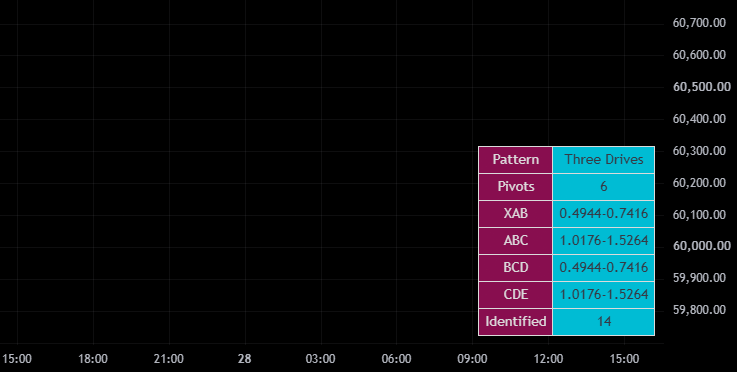Select the BCD row label

516,268
